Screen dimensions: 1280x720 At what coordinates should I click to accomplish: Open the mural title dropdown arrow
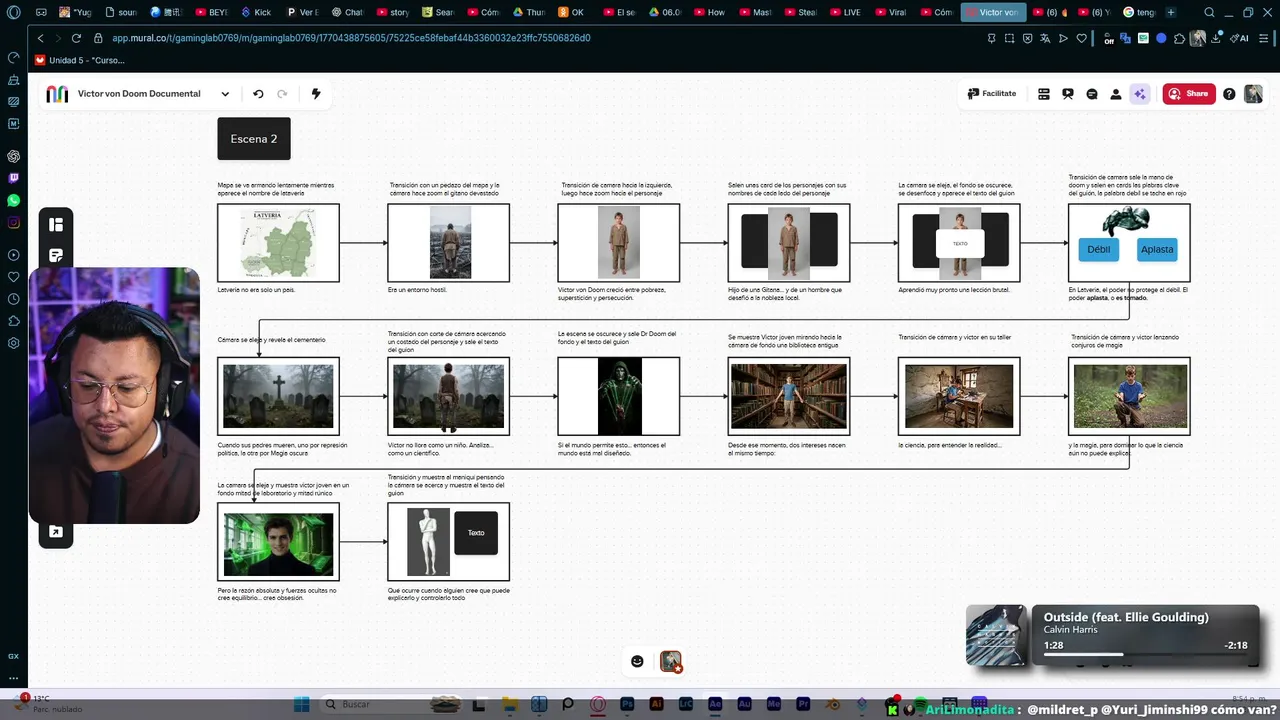coord(225,94)
